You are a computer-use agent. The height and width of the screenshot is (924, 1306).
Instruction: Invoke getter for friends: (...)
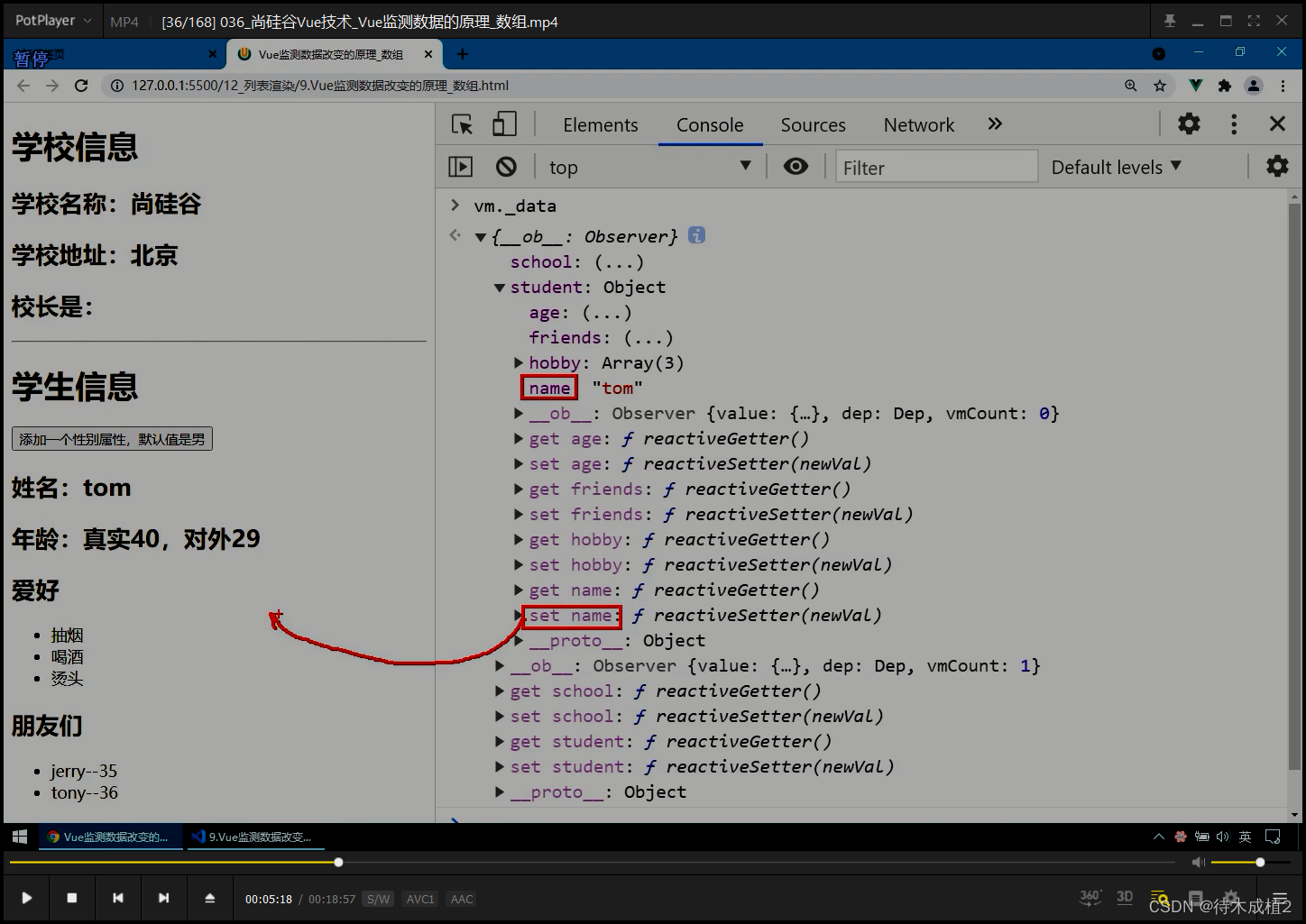click(648, 338)
